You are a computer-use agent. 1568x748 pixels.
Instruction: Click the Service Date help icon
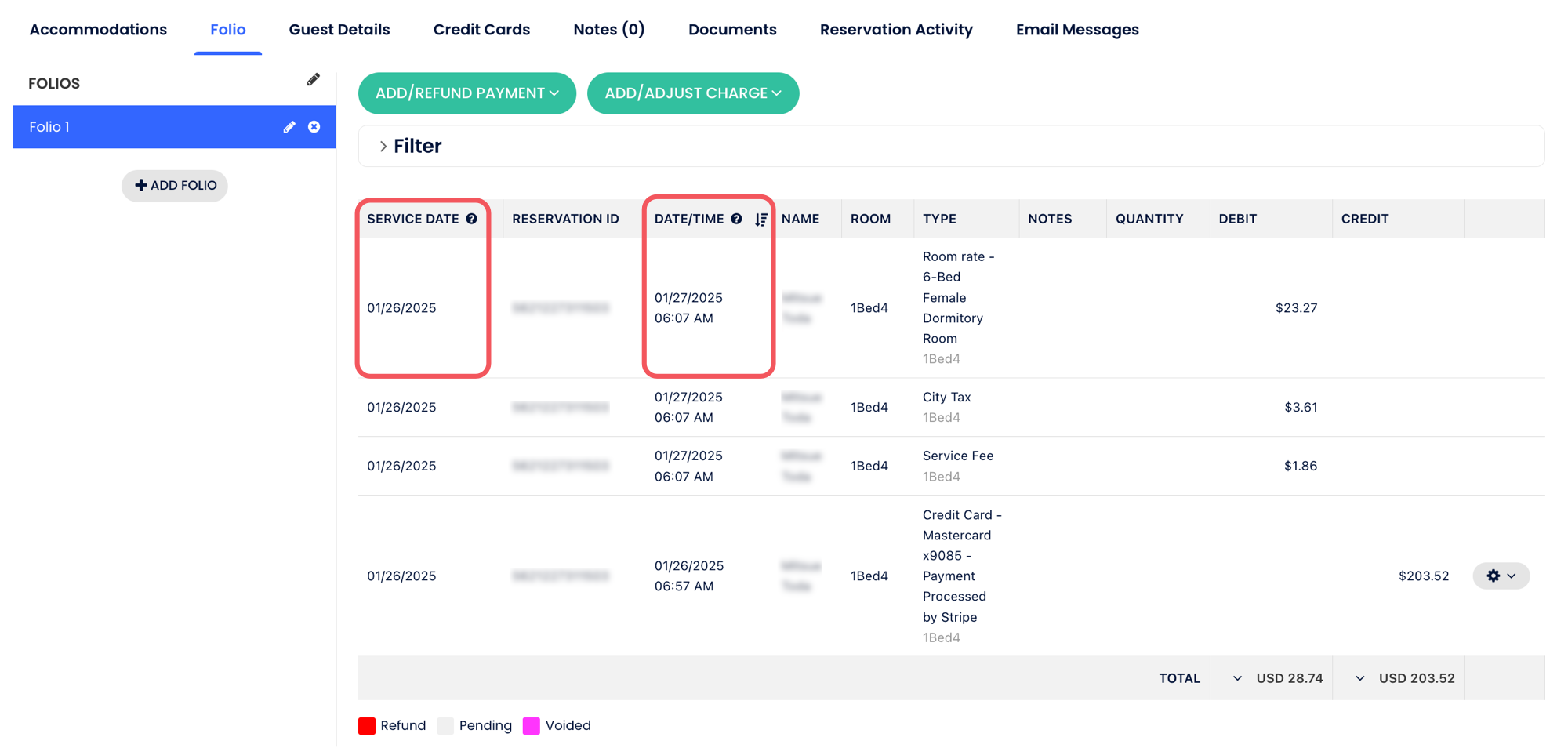[472, 219]
